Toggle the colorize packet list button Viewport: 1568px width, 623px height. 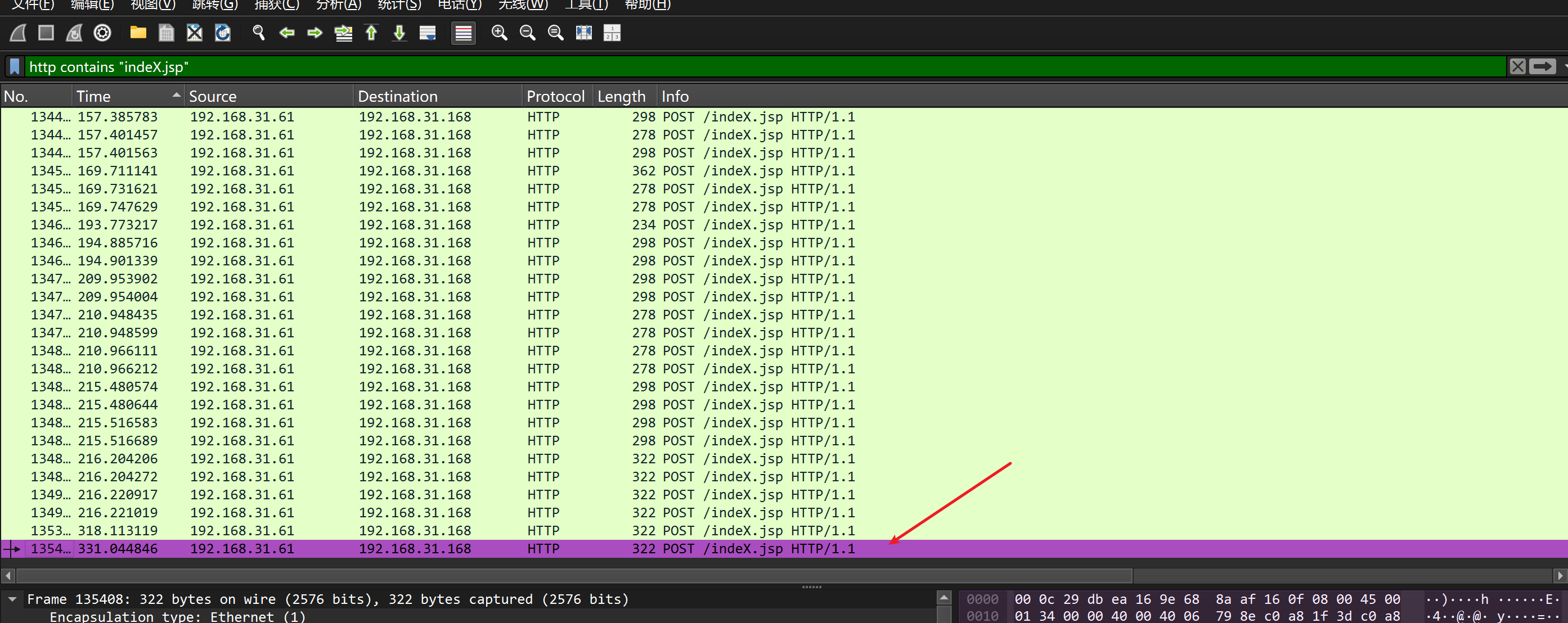click(463, 33)
